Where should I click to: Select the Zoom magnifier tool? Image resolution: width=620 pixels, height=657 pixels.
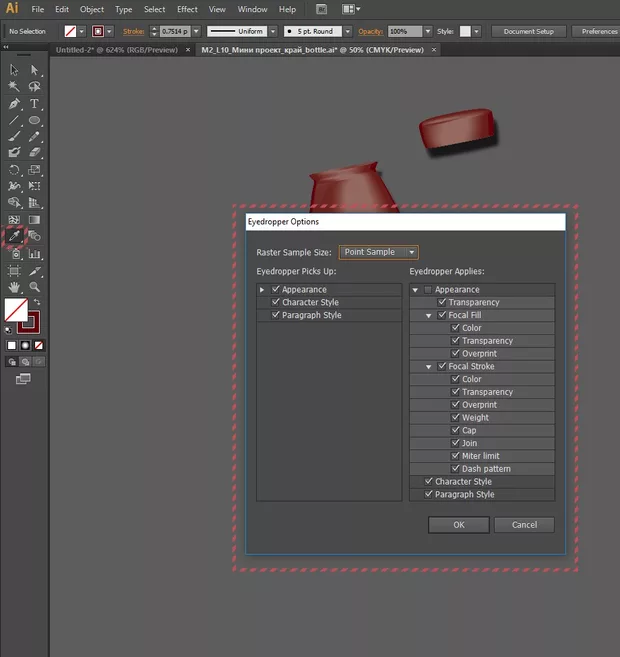point(34,287)
